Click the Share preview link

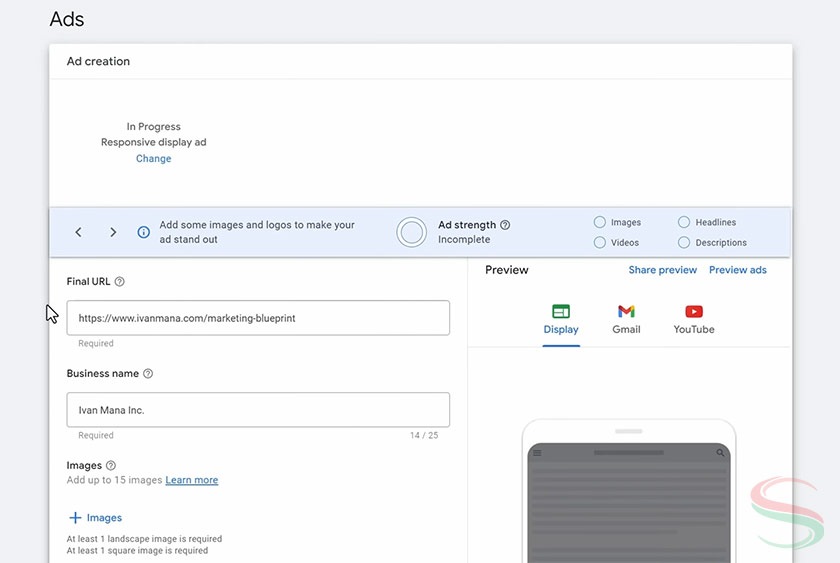coord(662,270)
